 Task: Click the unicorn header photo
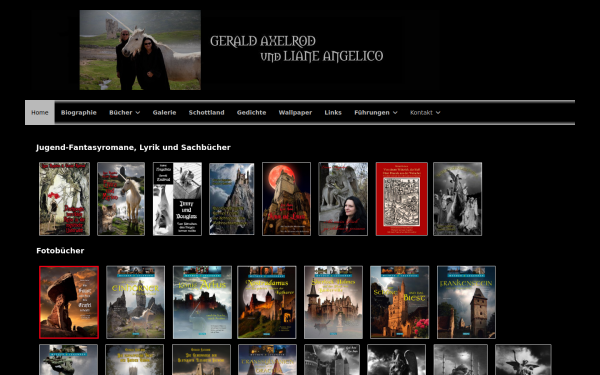(x=140, y=50)
